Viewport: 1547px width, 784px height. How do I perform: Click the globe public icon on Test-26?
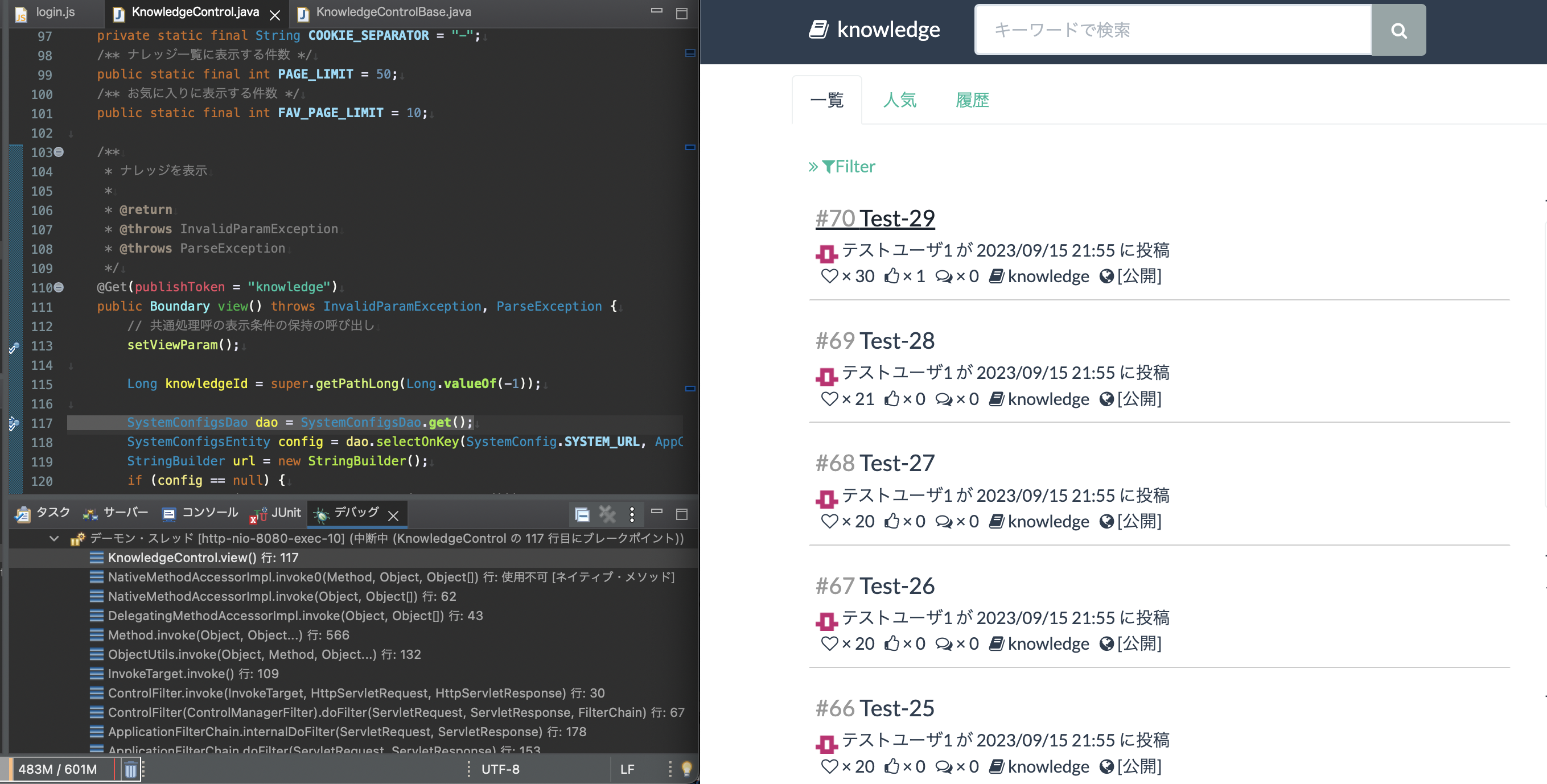coord(1108,643)
